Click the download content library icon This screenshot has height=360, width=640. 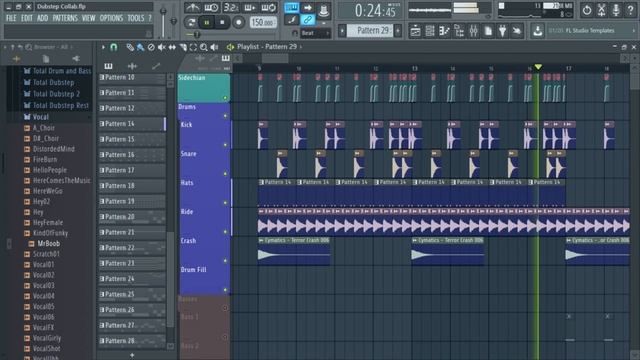tap(538, 31)
